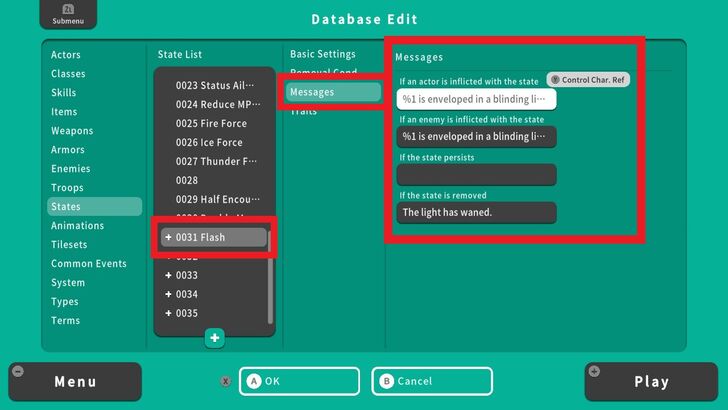Click the X icon left of OK
Viewport: 728px width, 410px height.
[x=226, y=381]
